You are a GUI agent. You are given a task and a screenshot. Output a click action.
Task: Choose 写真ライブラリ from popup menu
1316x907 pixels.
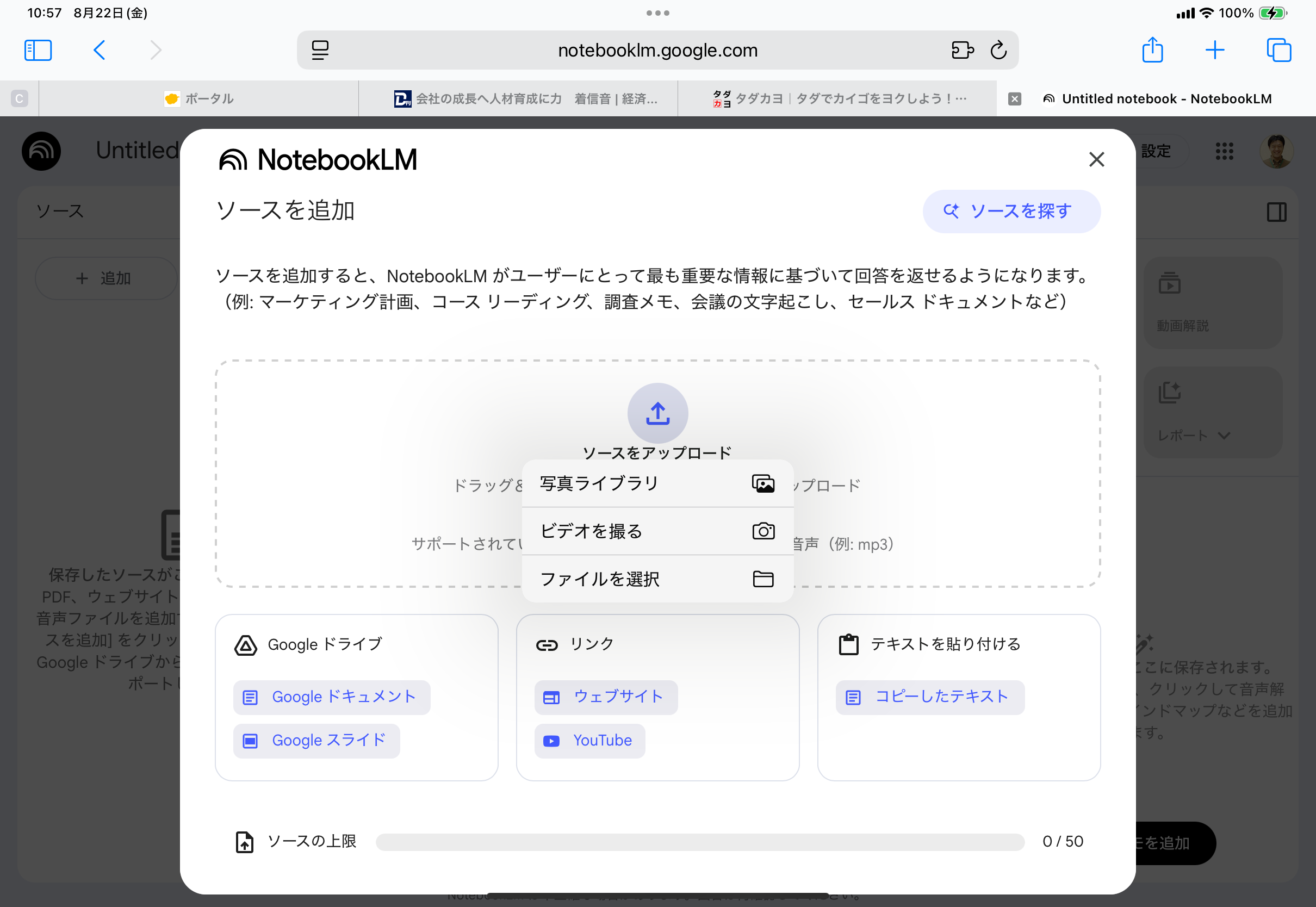[x=657, y=483]
